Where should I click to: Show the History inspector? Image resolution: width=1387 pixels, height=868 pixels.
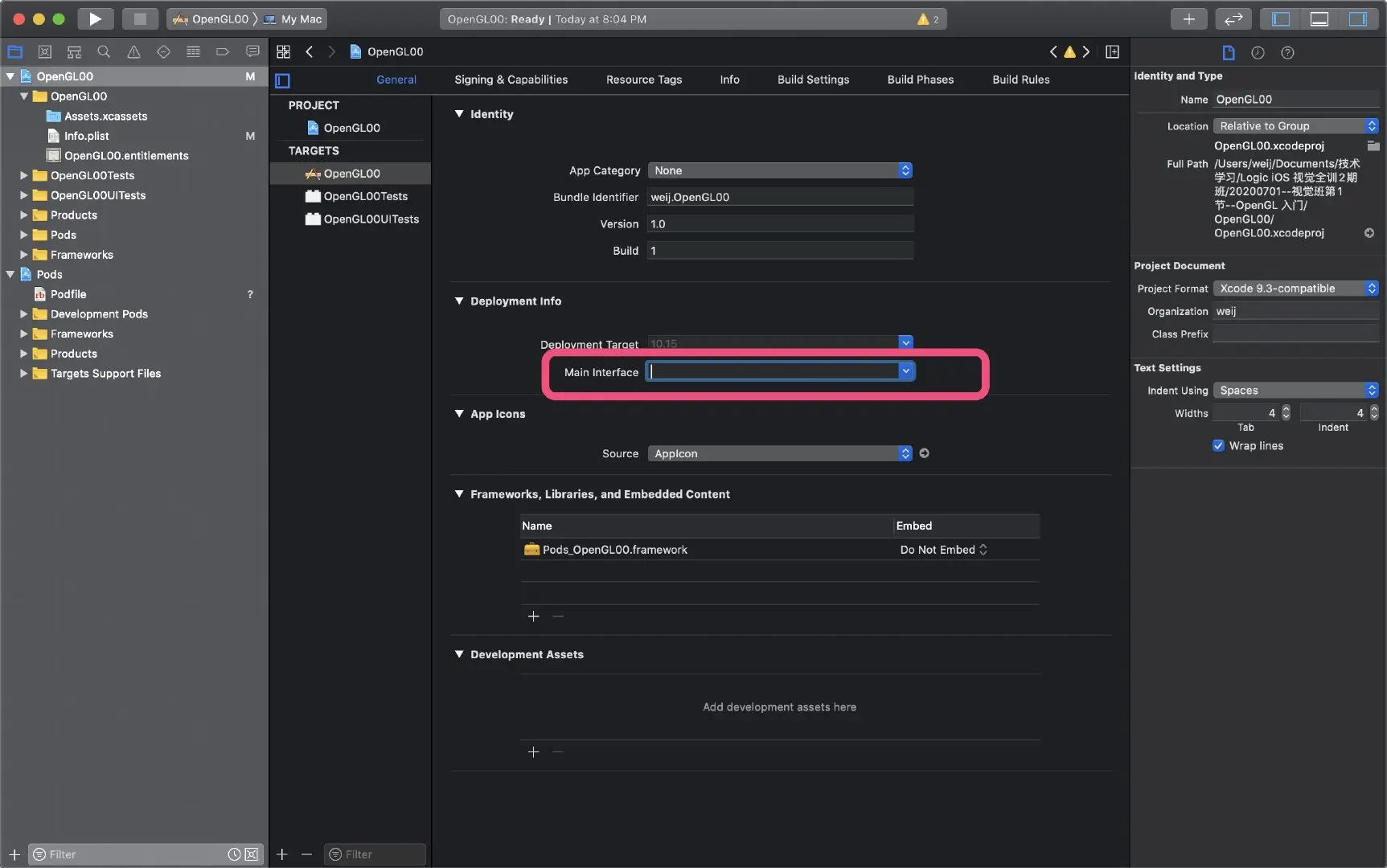1258,52
